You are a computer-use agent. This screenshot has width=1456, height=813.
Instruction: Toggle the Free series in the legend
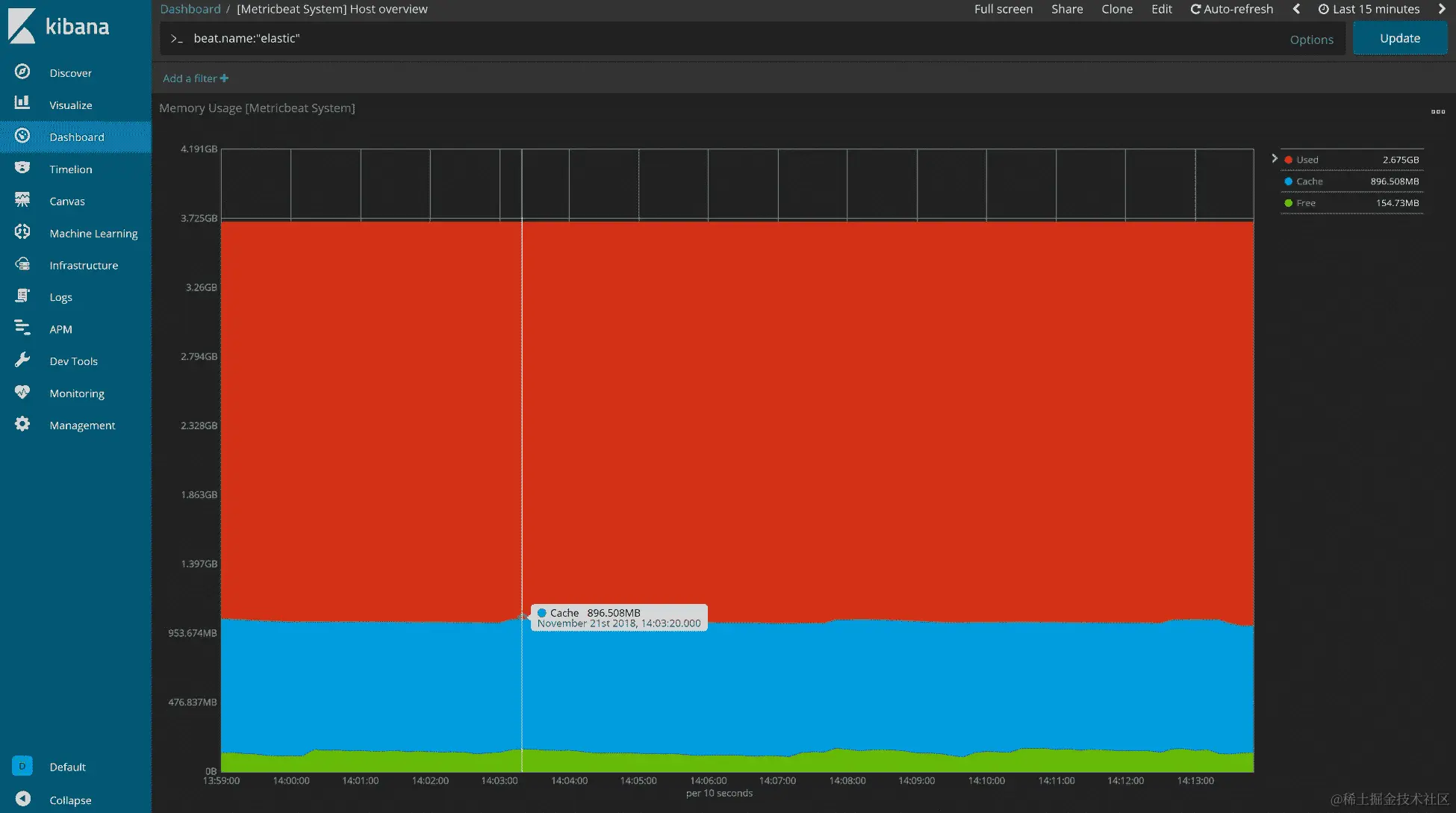tap(1305, 203)
